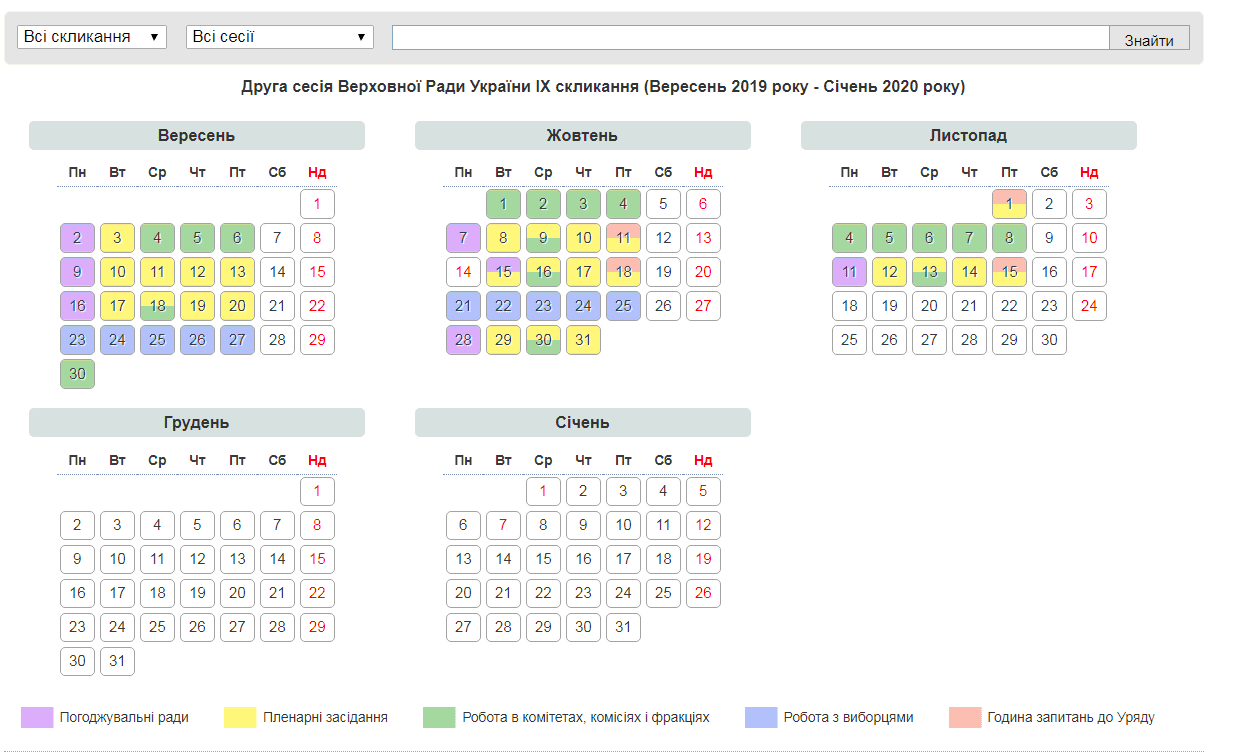Select October 11 pink-yellow day cell
1238x752 pixels.
click(x=623, y=238)
